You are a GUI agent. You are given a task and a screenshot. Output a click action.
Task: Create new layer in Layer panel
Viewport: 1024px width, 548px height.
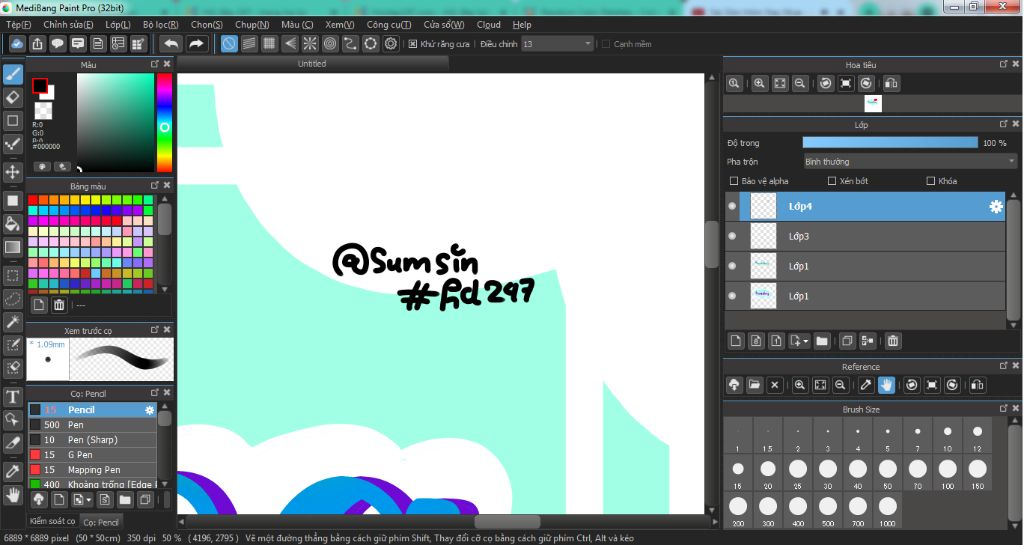coord(736,341)
